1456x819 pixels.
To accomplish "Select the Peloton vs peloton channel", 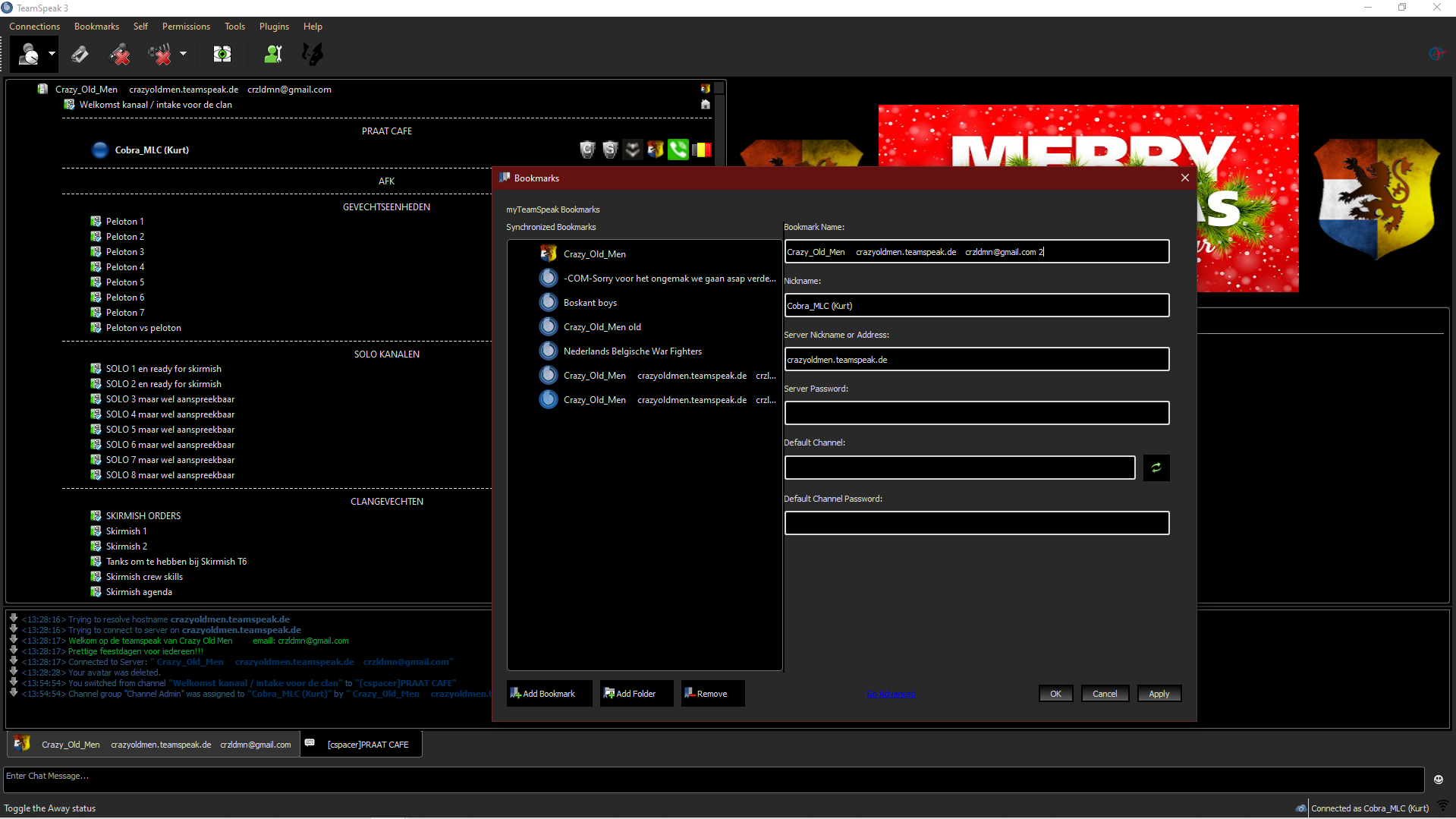I will tap(143, 328).
